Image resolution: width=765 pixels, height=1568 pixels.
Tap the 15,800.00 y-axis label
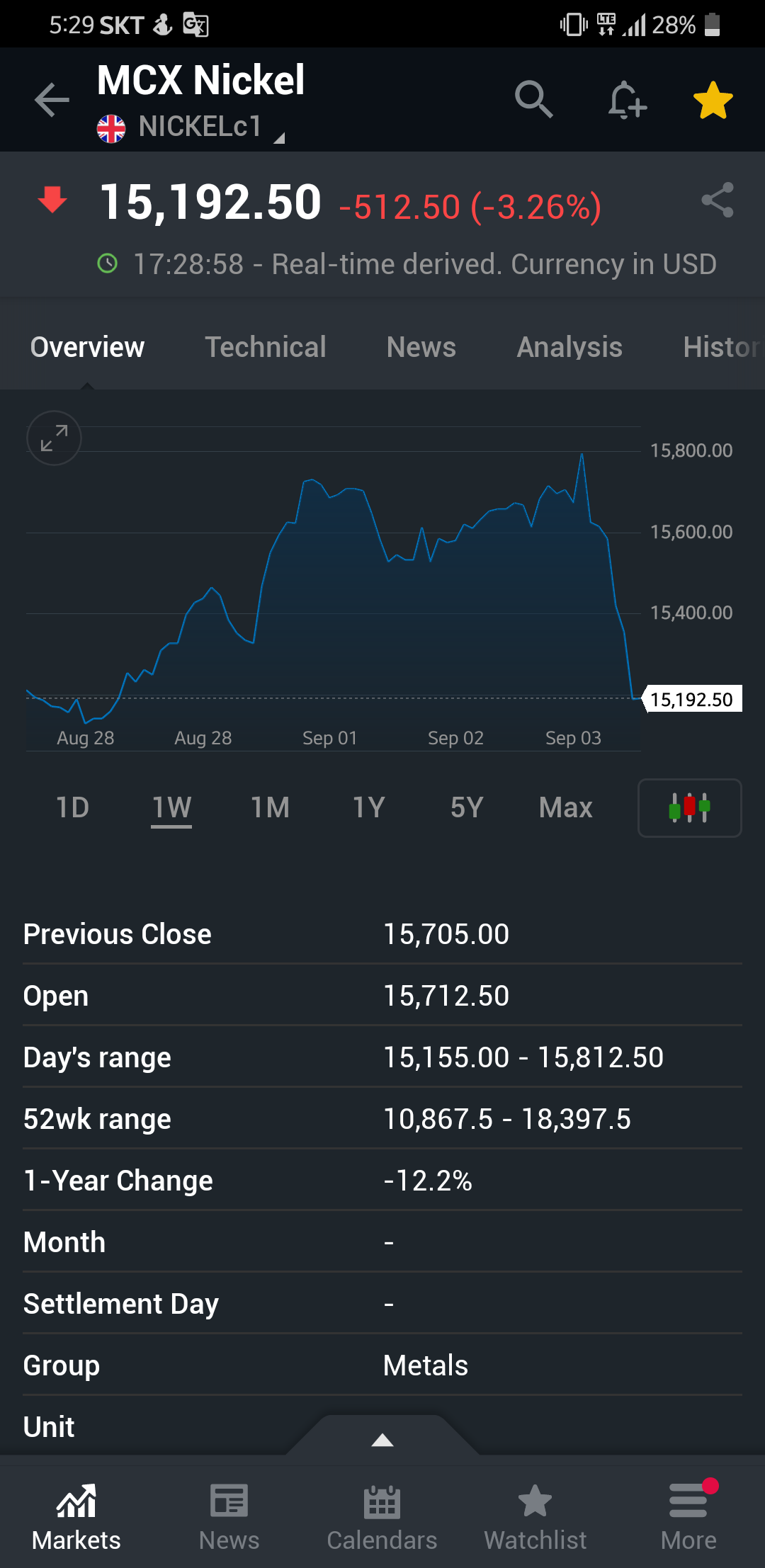pyautogui.click(x=691, y=450)
